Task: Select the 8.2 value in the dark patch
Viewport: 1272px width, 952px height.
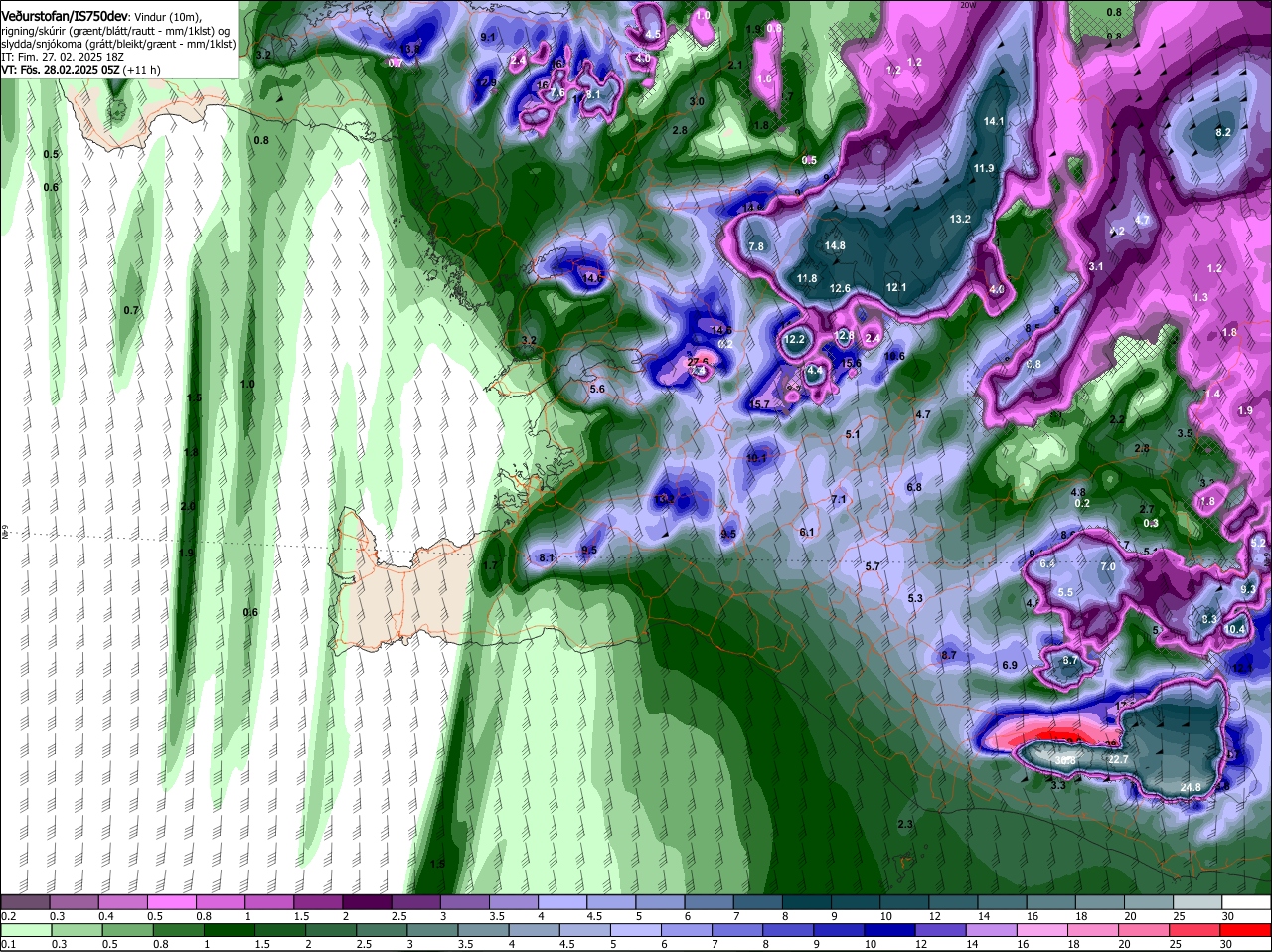Action: click(1223, 132)
